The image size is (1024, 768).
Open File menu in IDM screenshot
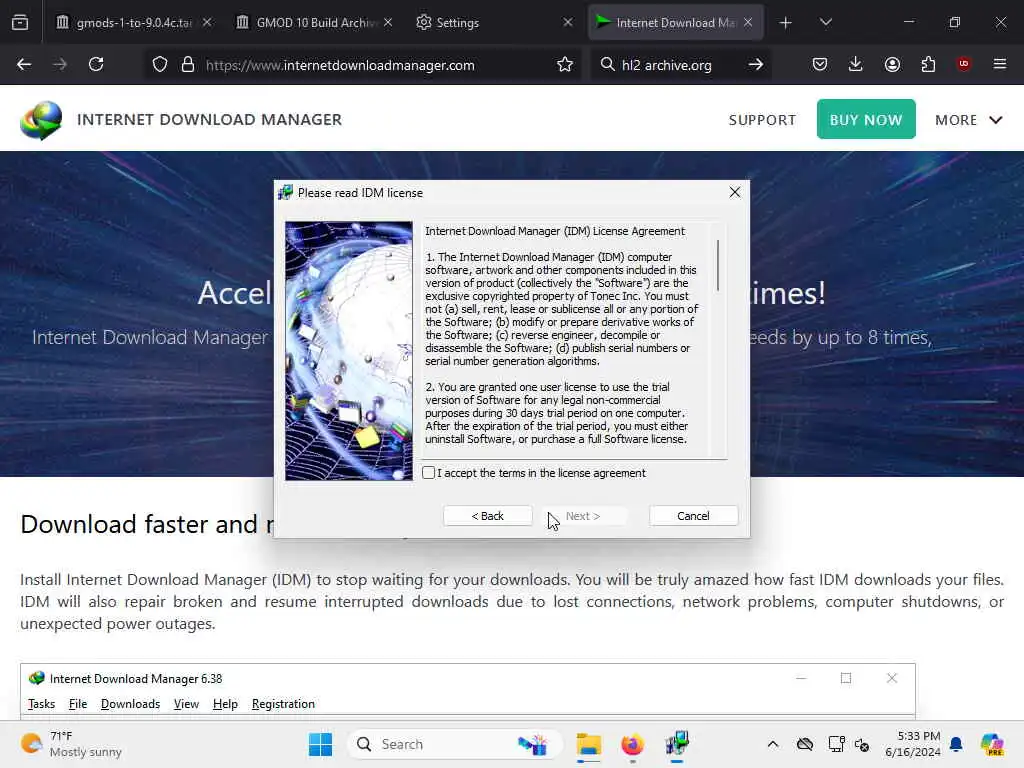(x=78, y=704)
